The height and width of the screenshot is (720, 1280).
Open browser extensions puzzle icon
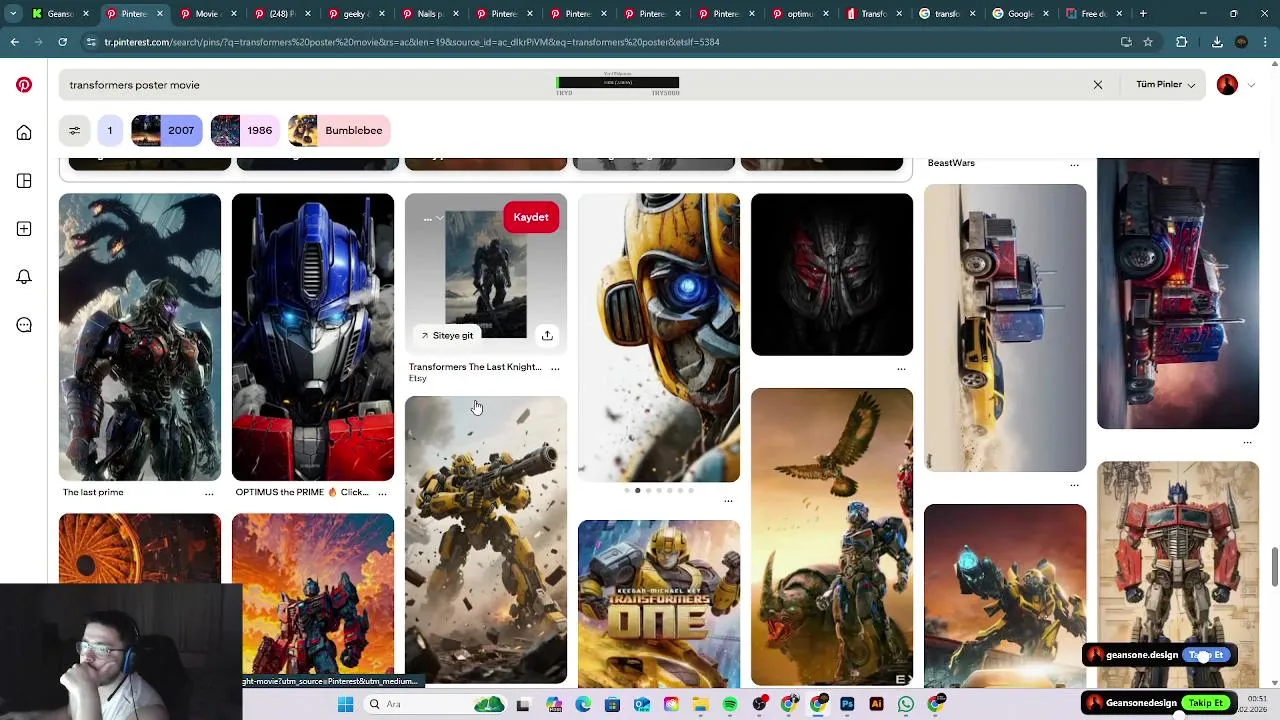click(1182, 42)
